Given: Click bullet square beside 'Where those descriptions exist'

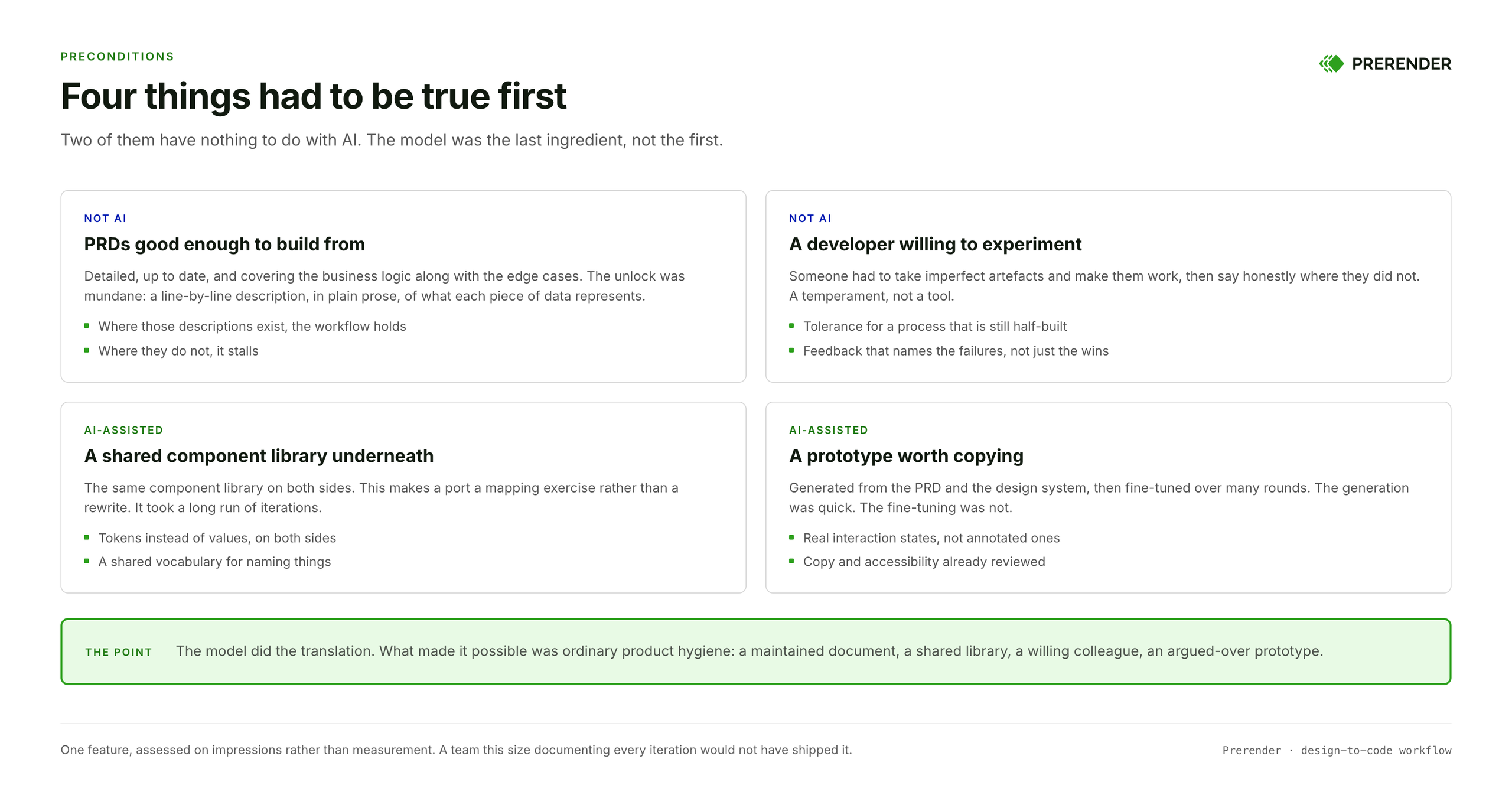Looking at the screenshot, I should 87,325.
